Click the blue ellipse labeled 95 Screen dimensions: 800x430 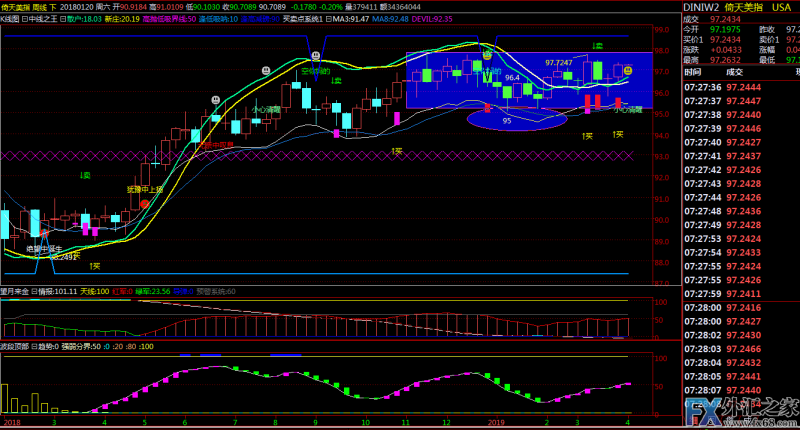(x=510, y=120)
